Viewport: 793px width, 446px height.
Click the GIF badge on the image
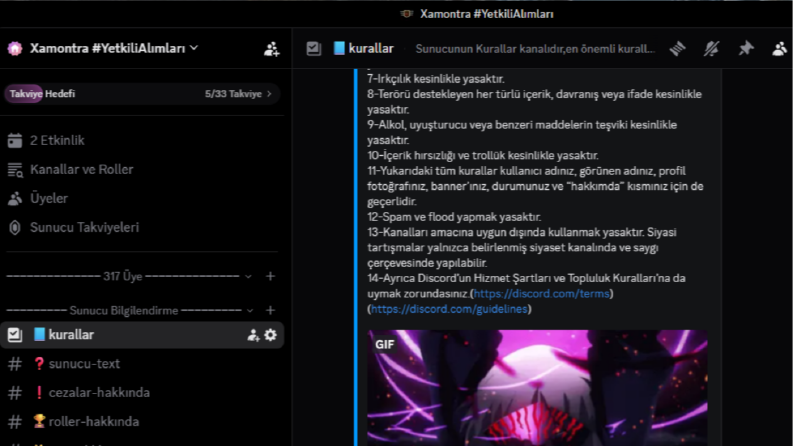[x=384, y=345]
